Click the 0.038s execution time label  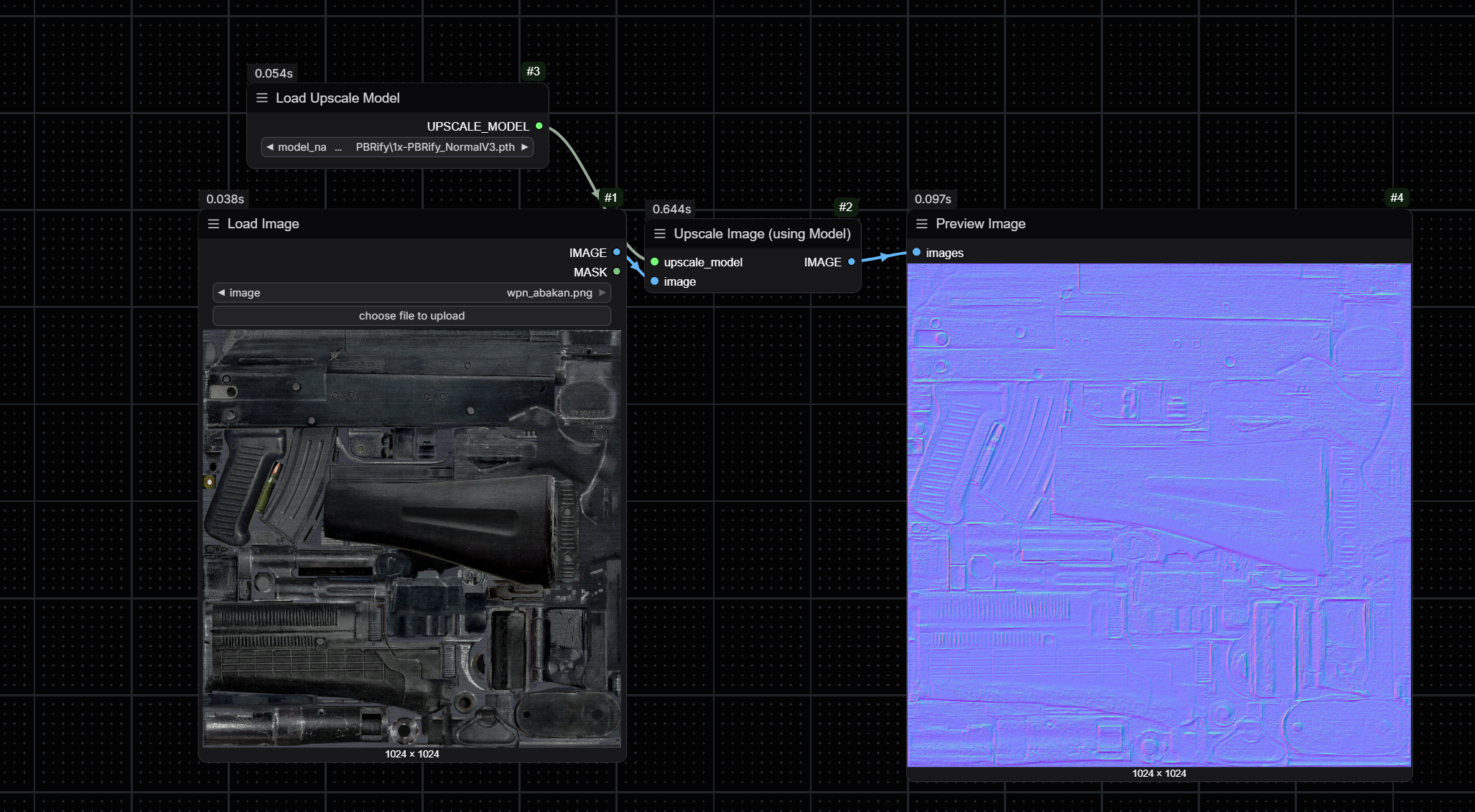pos(225,199)
